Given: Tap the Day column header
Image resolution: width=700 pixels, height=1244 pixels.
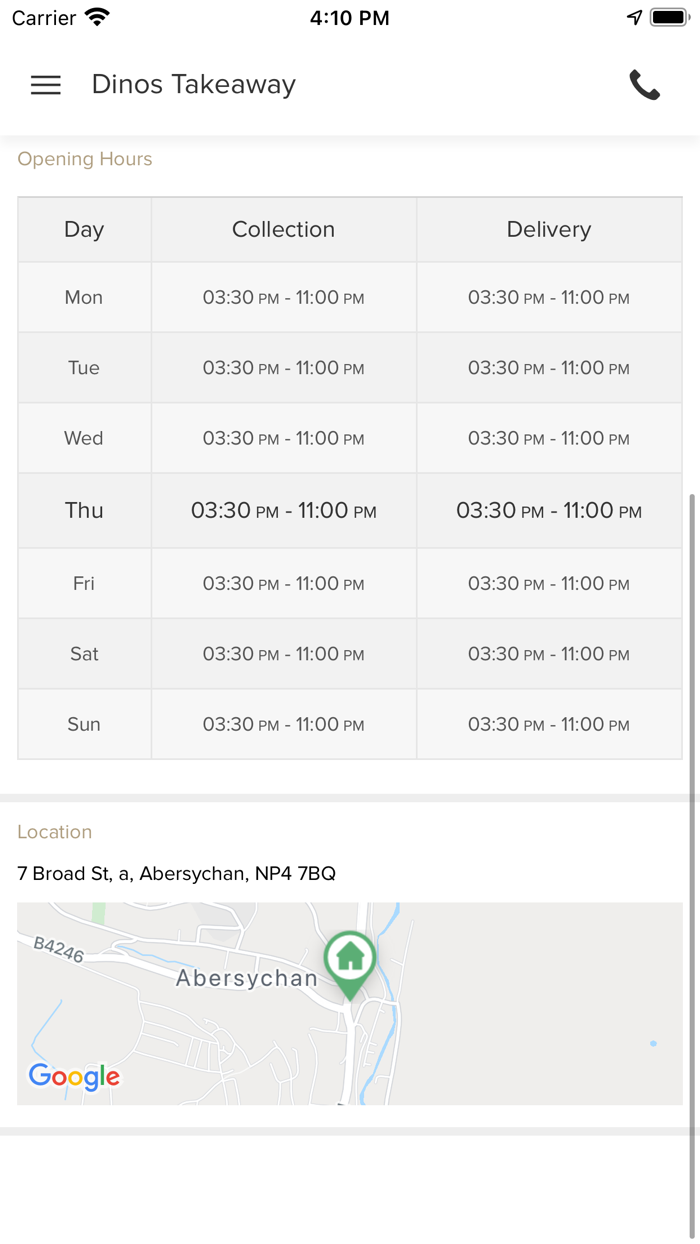Looking at the screenshot, I should tap(84, 229).
